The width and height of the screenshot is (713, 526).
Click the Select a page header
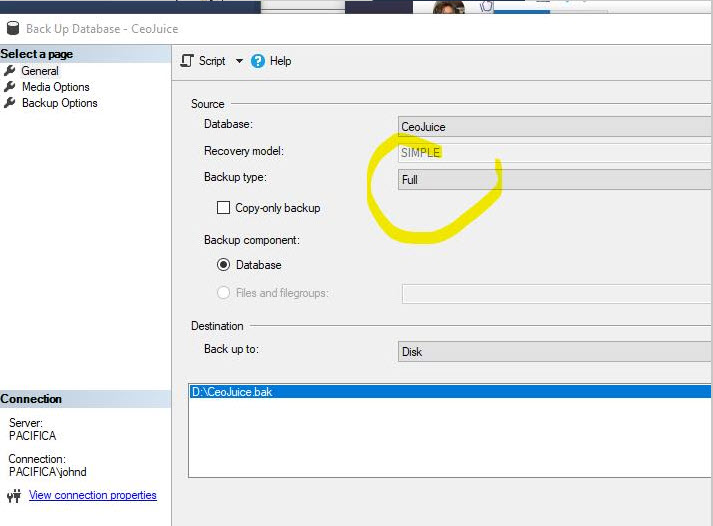click(85, 54)
